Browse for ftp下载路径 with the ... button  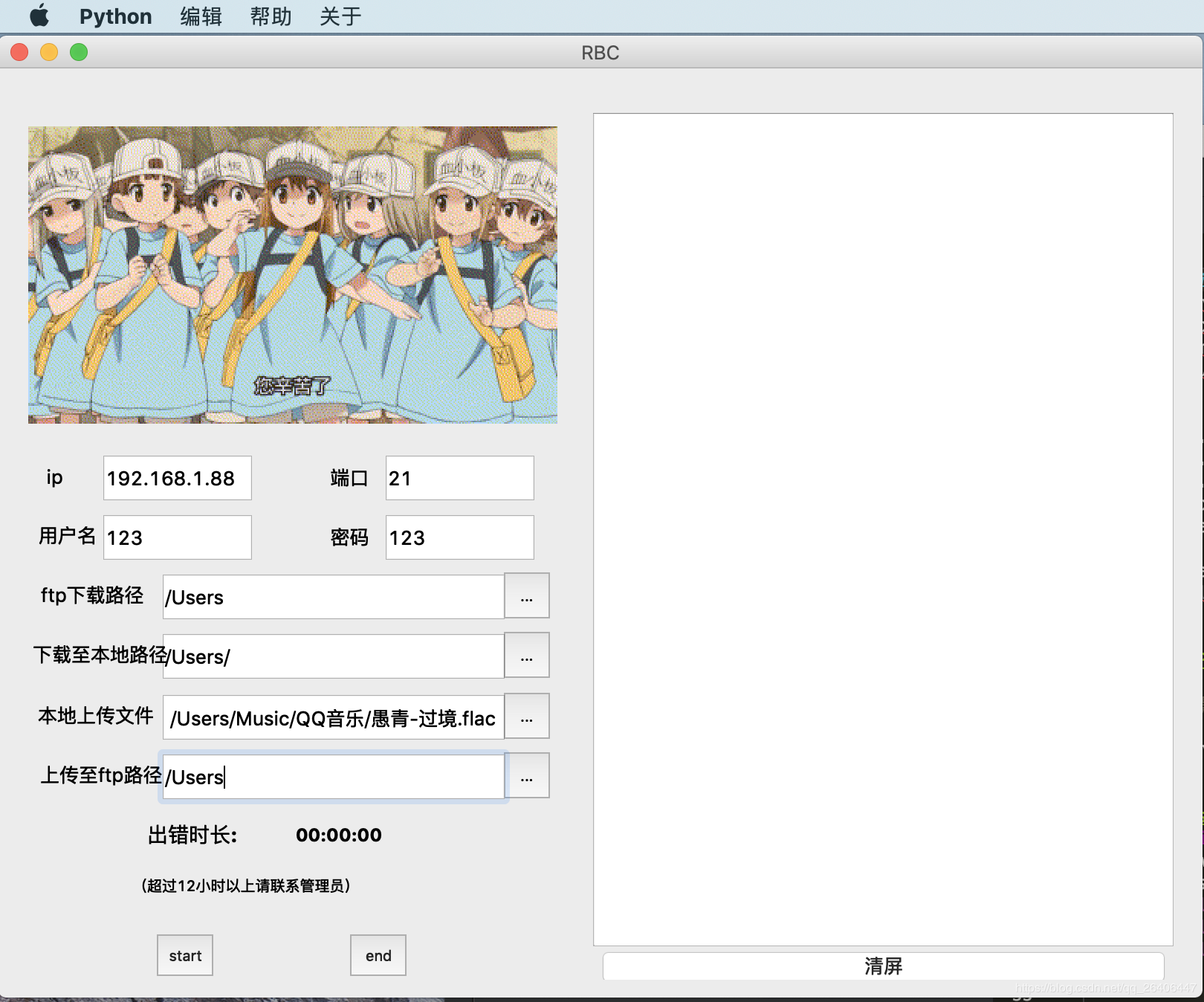(527, 596)
